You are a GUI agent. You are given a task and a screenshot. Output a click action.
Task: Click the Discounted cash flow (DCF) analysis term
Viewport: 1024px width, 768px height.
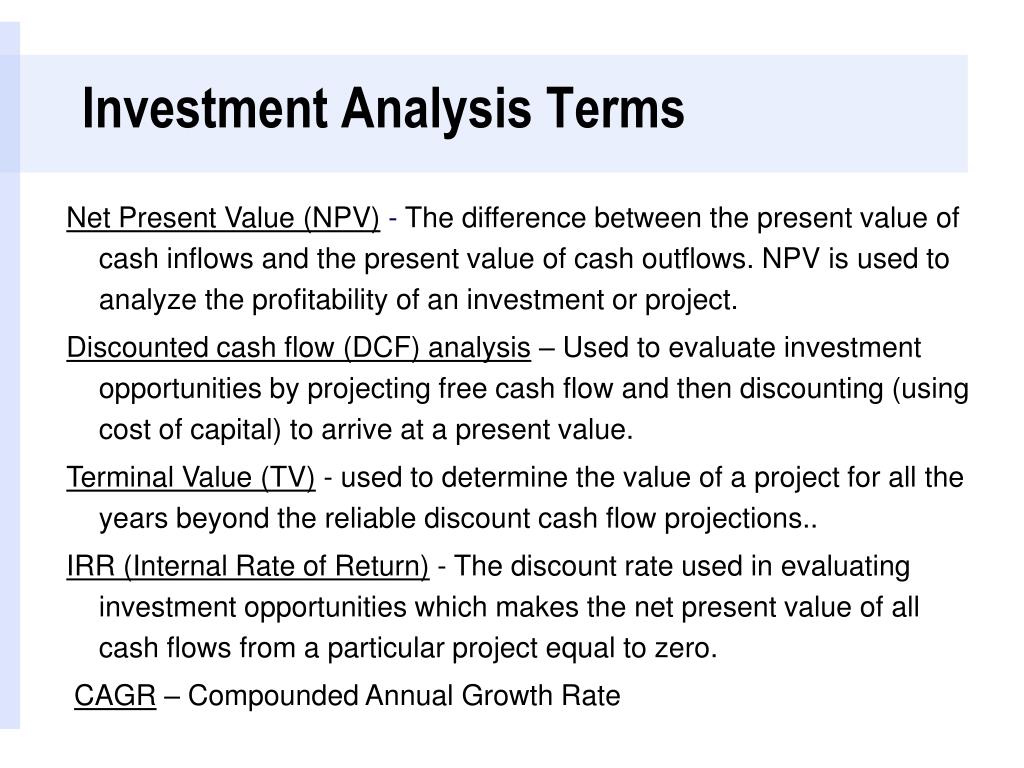[x=298, y=348]
